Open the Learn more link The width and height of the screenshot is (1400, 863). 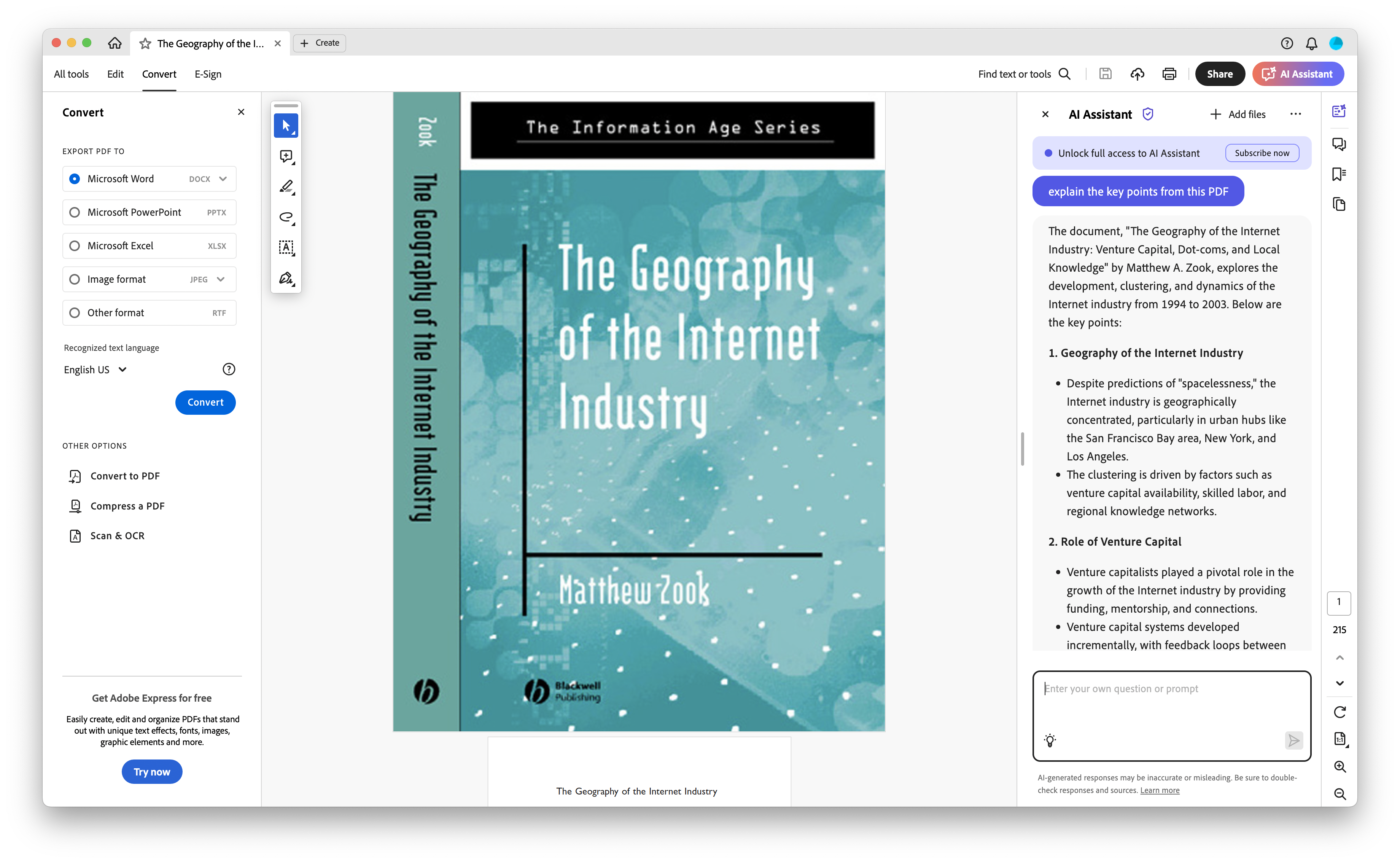(1160, 790)
